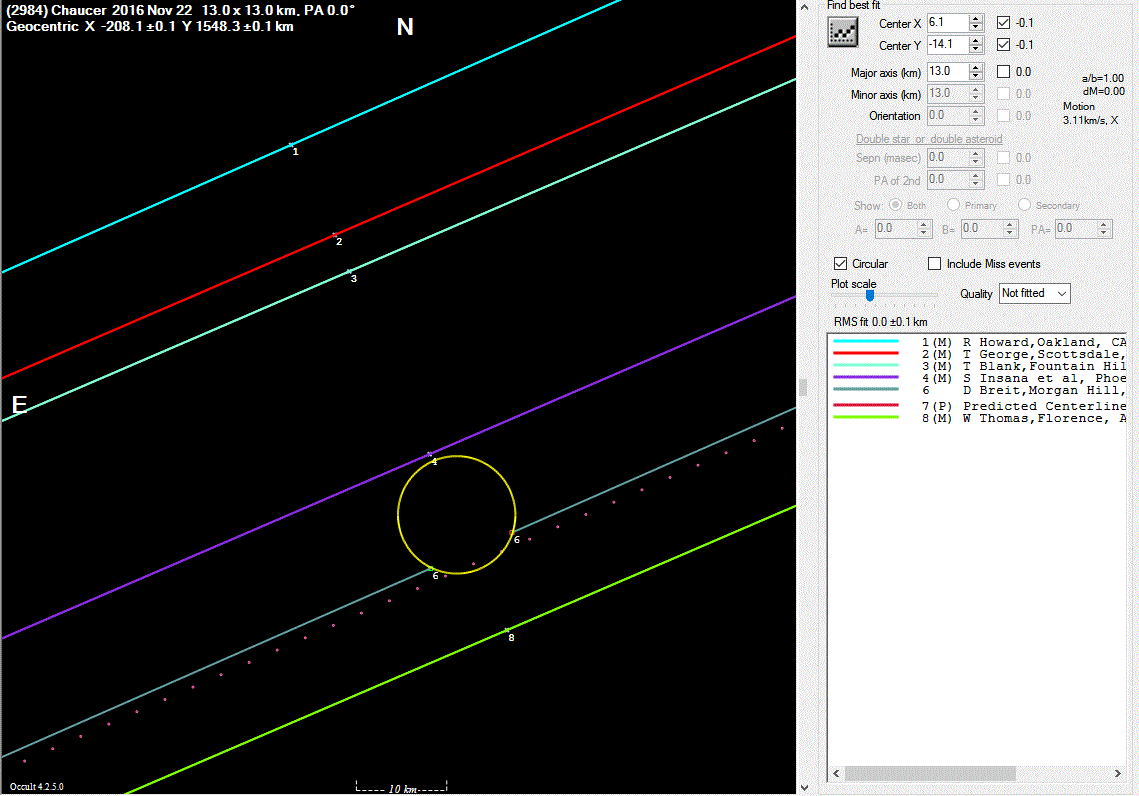Toggle the PA of 2nd fit checkbox
Viewport: 1139px width, 796px height.
click(1003, 179)
